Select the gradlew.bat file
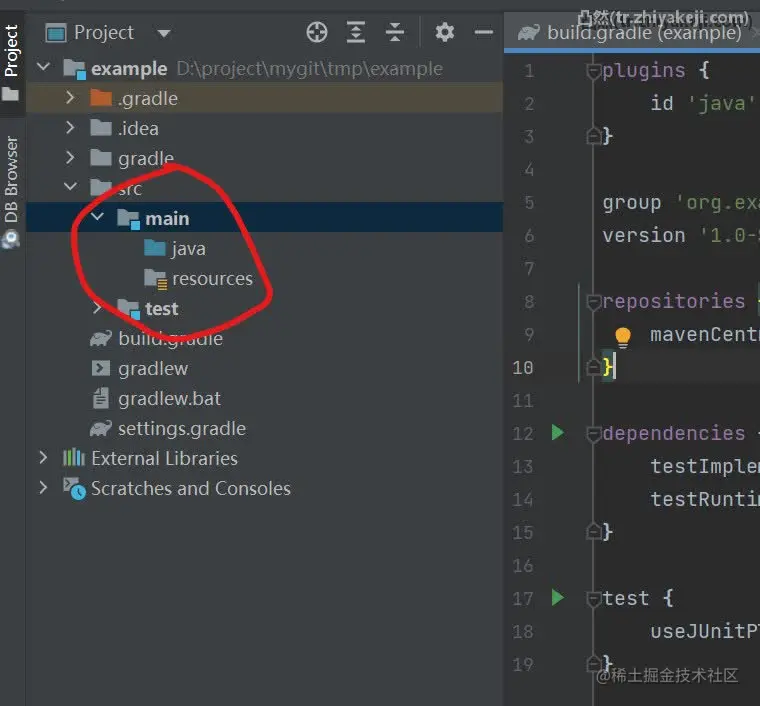The width and height of the screenshot is (760, 706). point(169,399)
